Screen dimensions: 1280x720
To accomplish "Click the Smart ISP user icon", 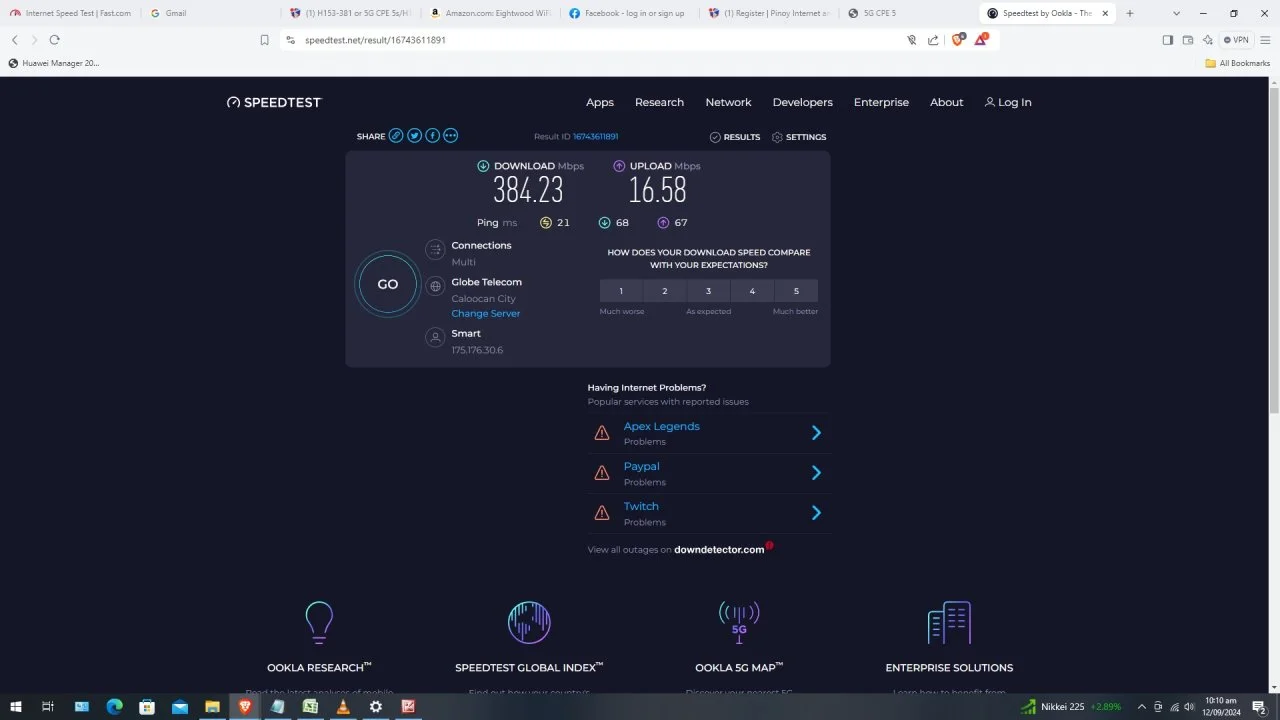I will [435, 338].
